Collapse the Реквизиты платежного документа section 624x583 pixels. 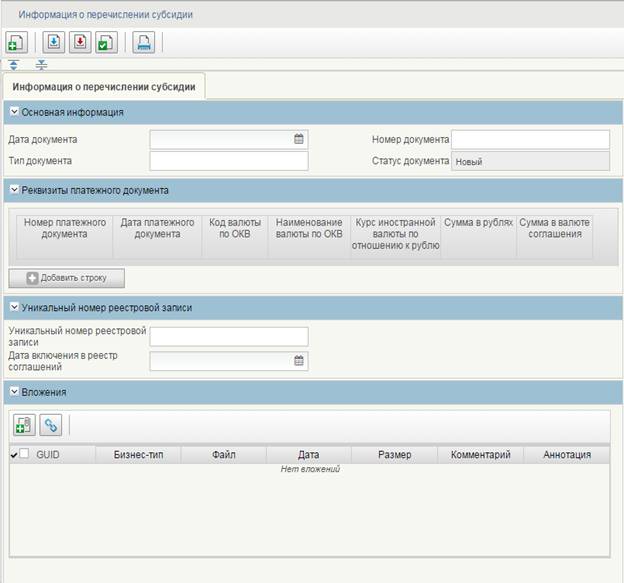pyautogui.click(x=14, y=190)
